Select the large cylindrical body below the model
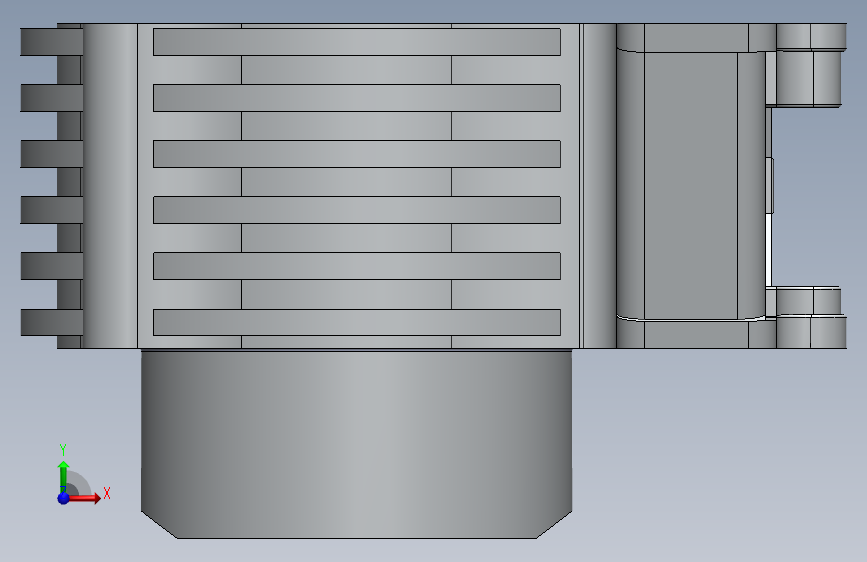 click(x=357, y=444)
